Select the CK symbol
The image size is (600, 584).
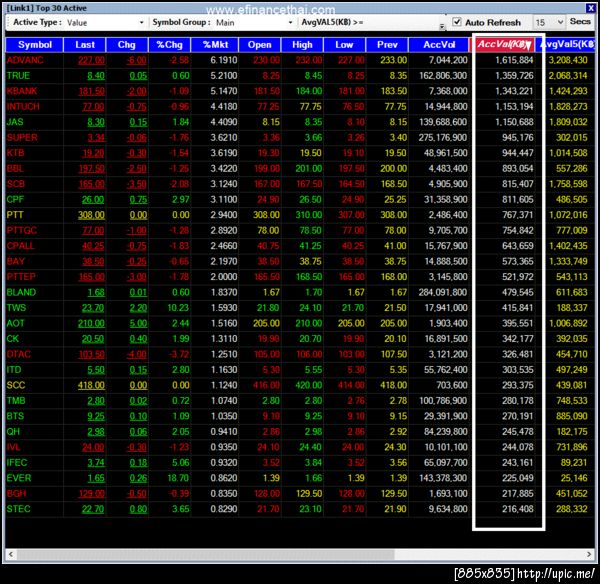coord(13,339)
